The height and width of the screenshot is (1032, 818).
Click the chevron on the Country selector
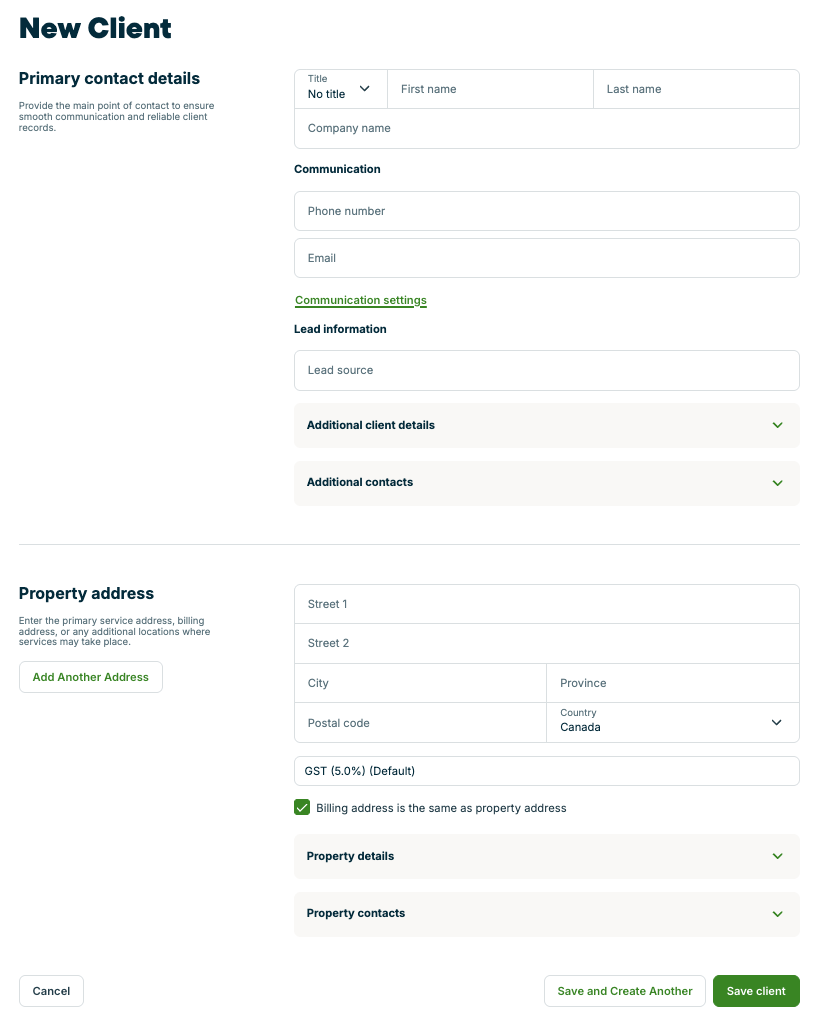777,721
